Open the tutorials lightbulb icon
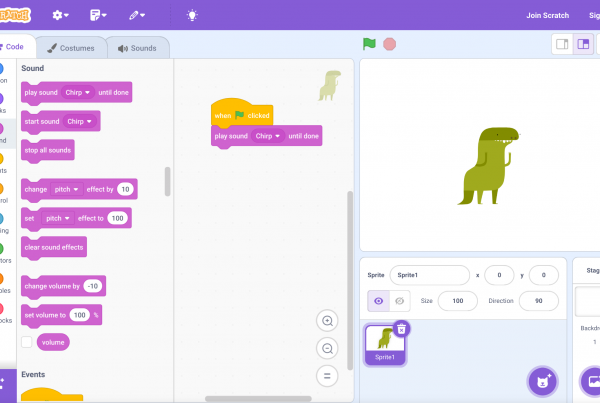This screenshot has width=600, height=403. [192, 15]
